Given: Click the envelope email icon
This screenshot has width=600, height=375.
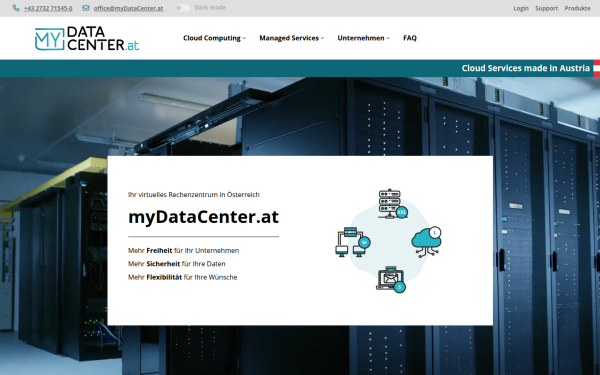Looking at the screenshot, I should [86, 8].
